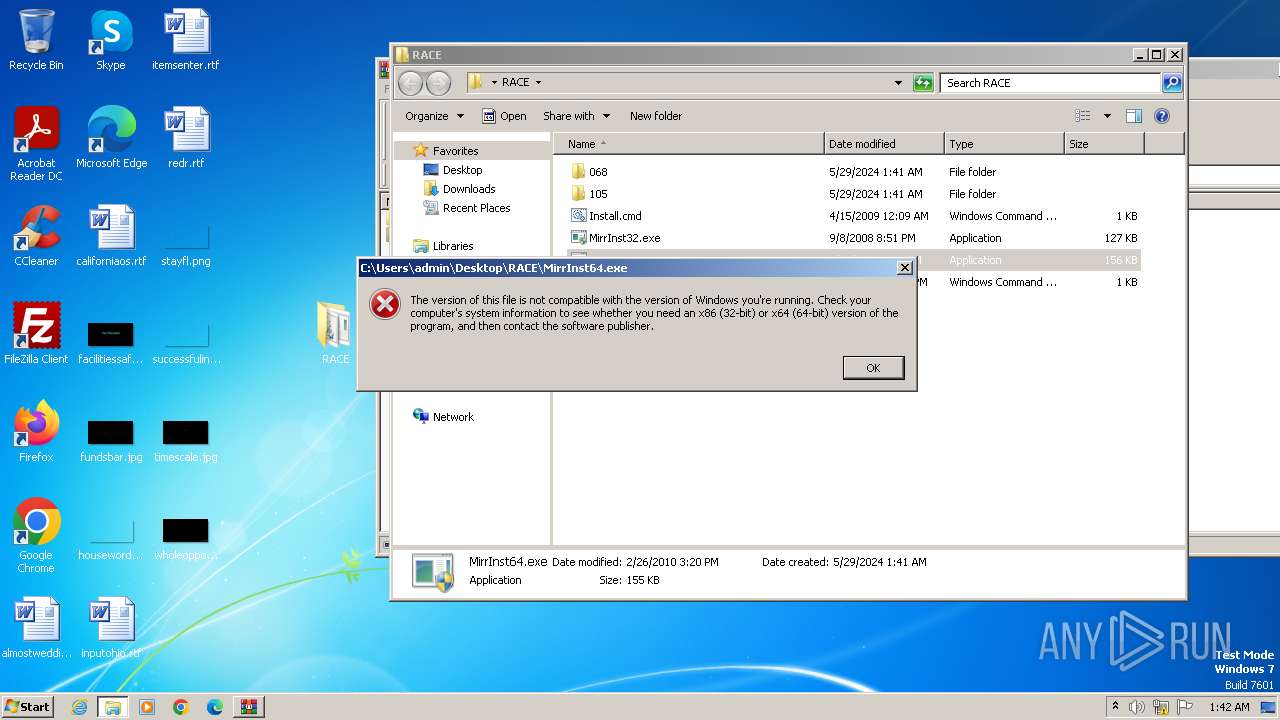Image resolution: width=1280 pixels, height=720 pixels.
Task: Select the Install.cmd file
Action: (854, 216)
